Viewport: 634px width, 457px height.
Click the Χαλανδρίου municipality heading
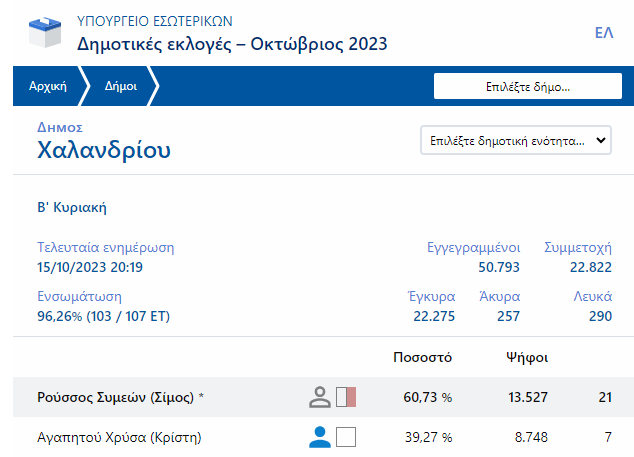point(104,151)
